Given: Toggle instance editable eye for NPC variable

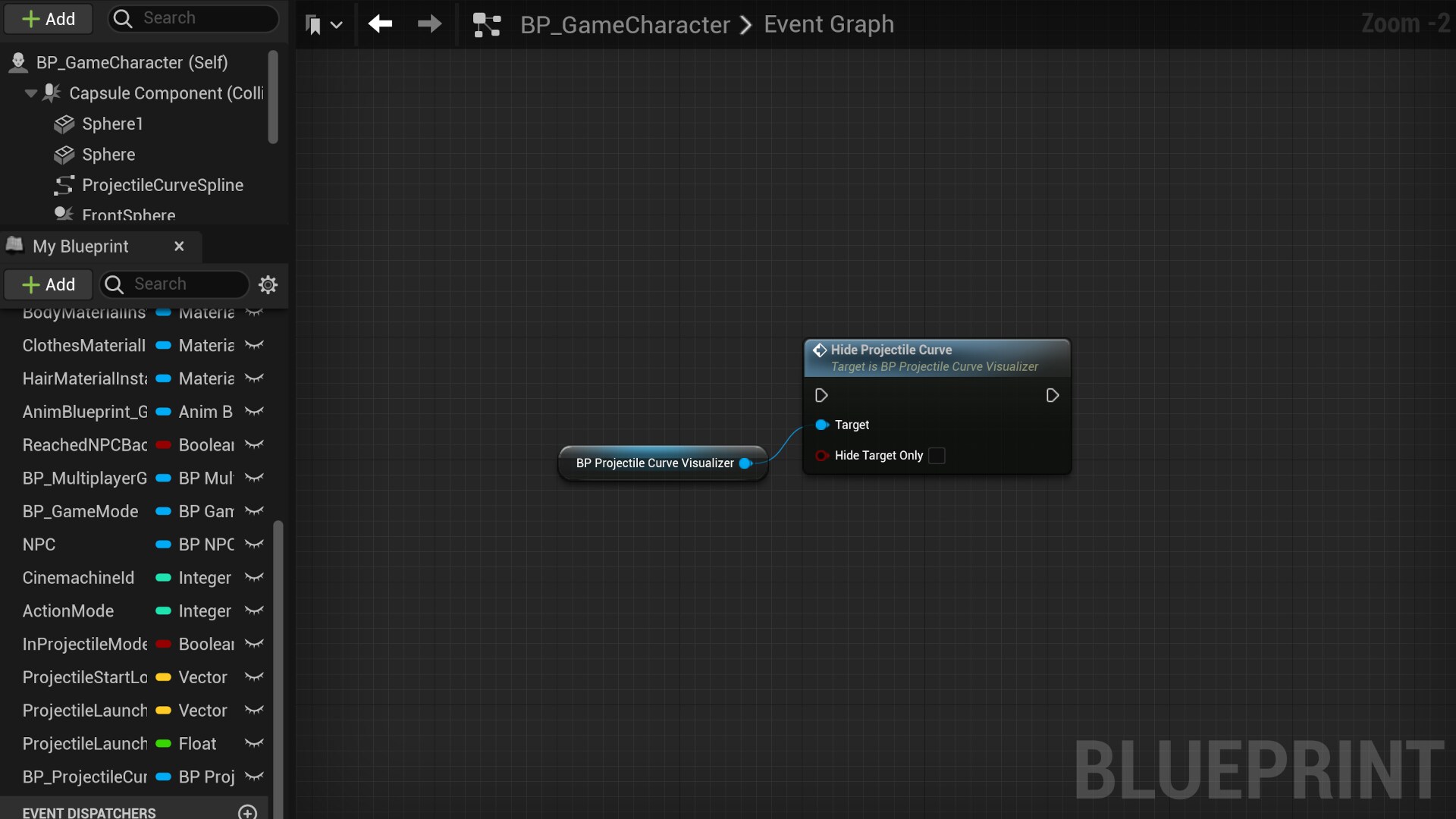Looking at the screenshot, I should 254,544.
